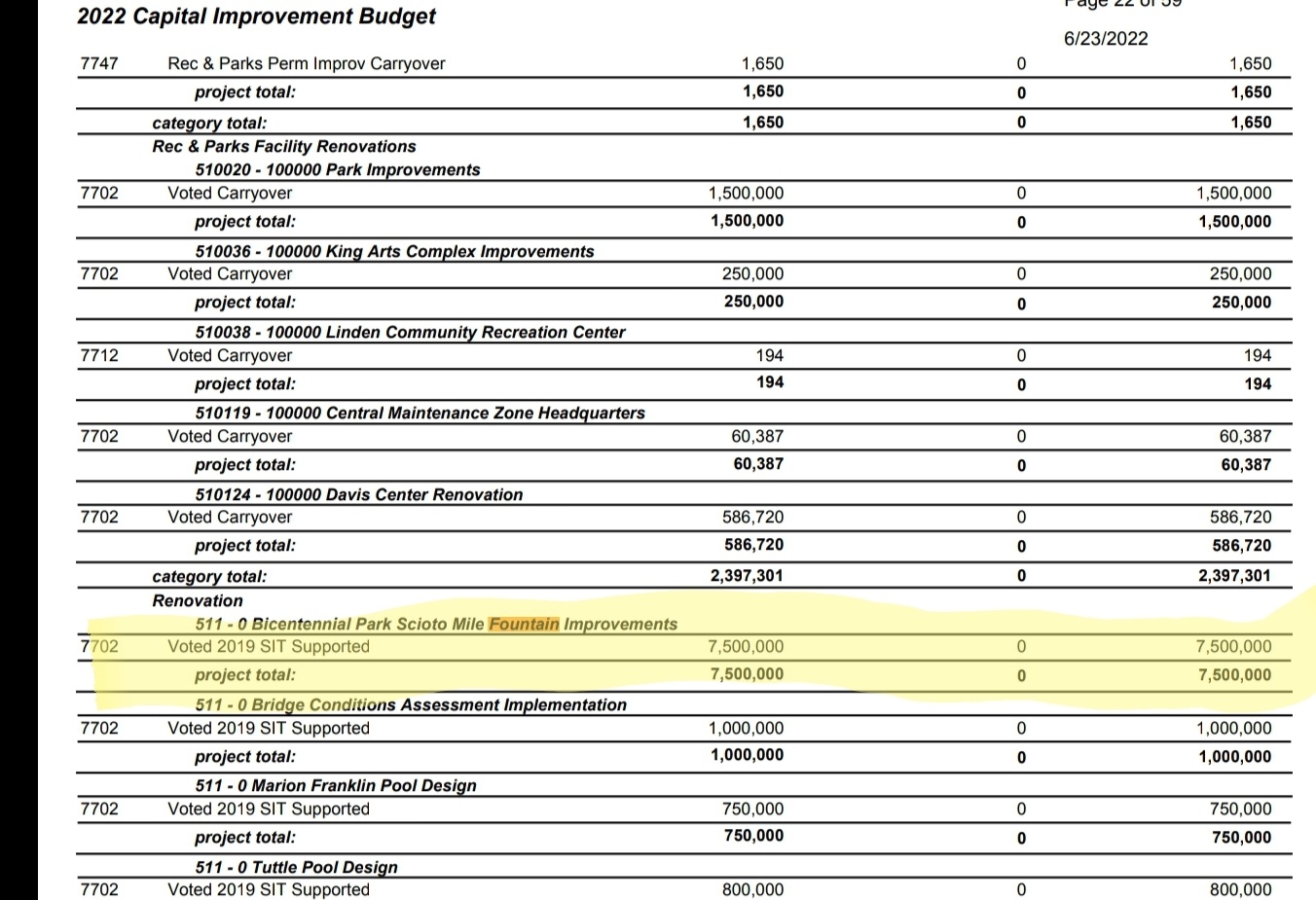Select '510038 - 100000 Linden Community Recreation Center'

coord(410,333)
